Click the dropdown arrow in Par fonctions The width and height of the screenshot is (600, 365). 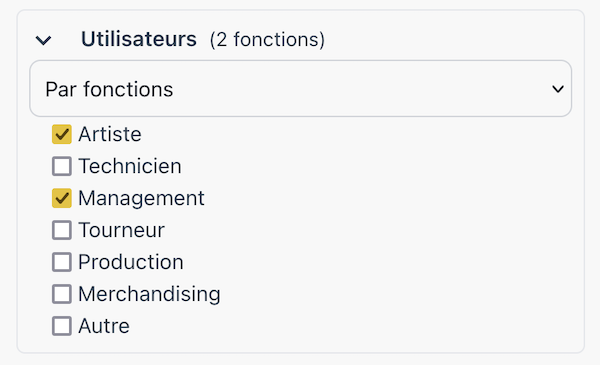click(x=558, y=89)
